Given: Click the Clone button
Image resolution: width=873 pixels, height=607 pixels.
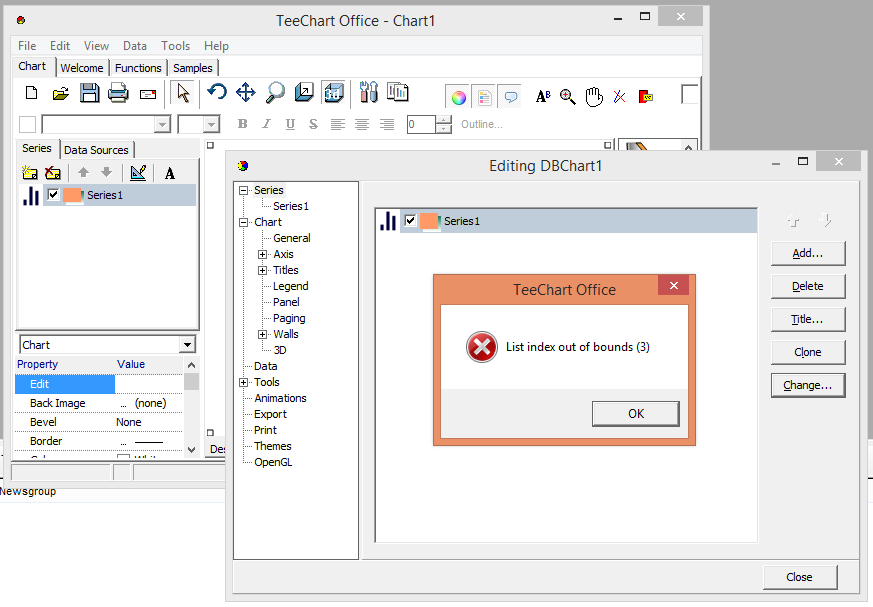Looking at the screenshot, I should (808, 352).
